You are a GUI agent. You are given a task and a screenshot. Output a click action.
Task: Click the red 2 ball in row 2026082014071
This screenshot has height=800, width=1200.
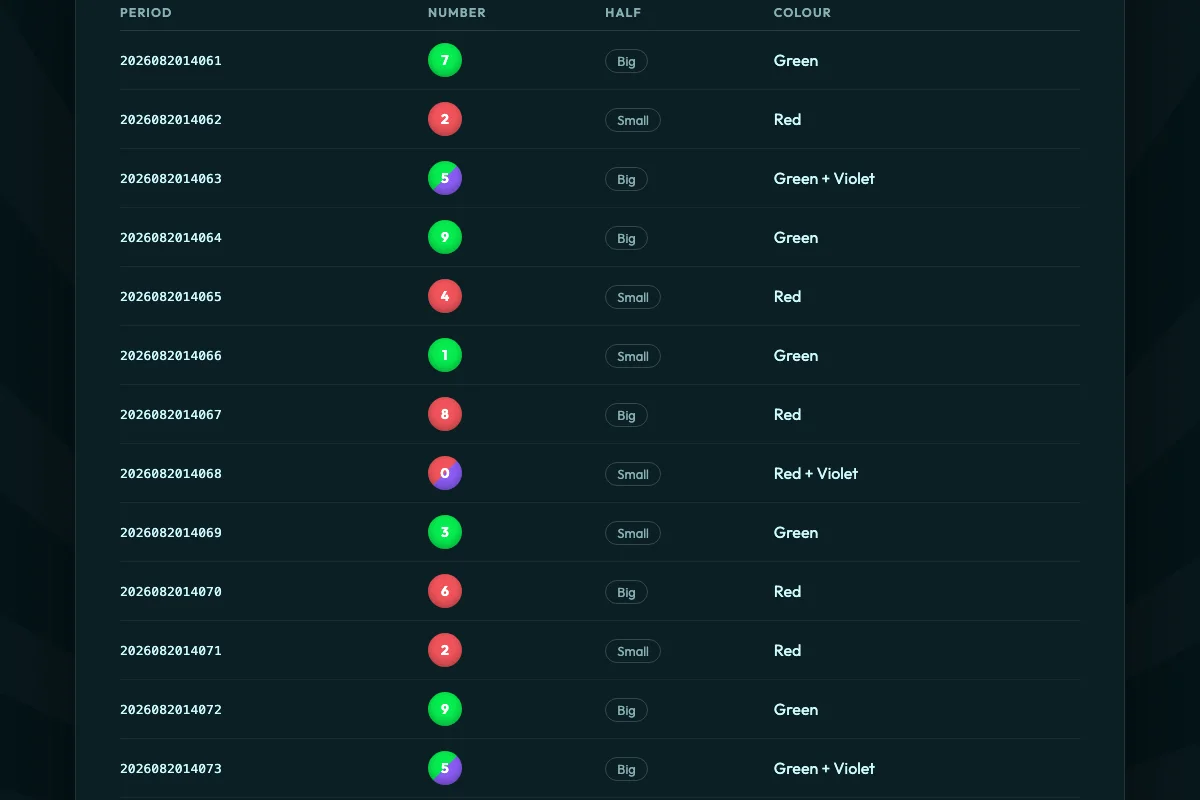[445, 651]
